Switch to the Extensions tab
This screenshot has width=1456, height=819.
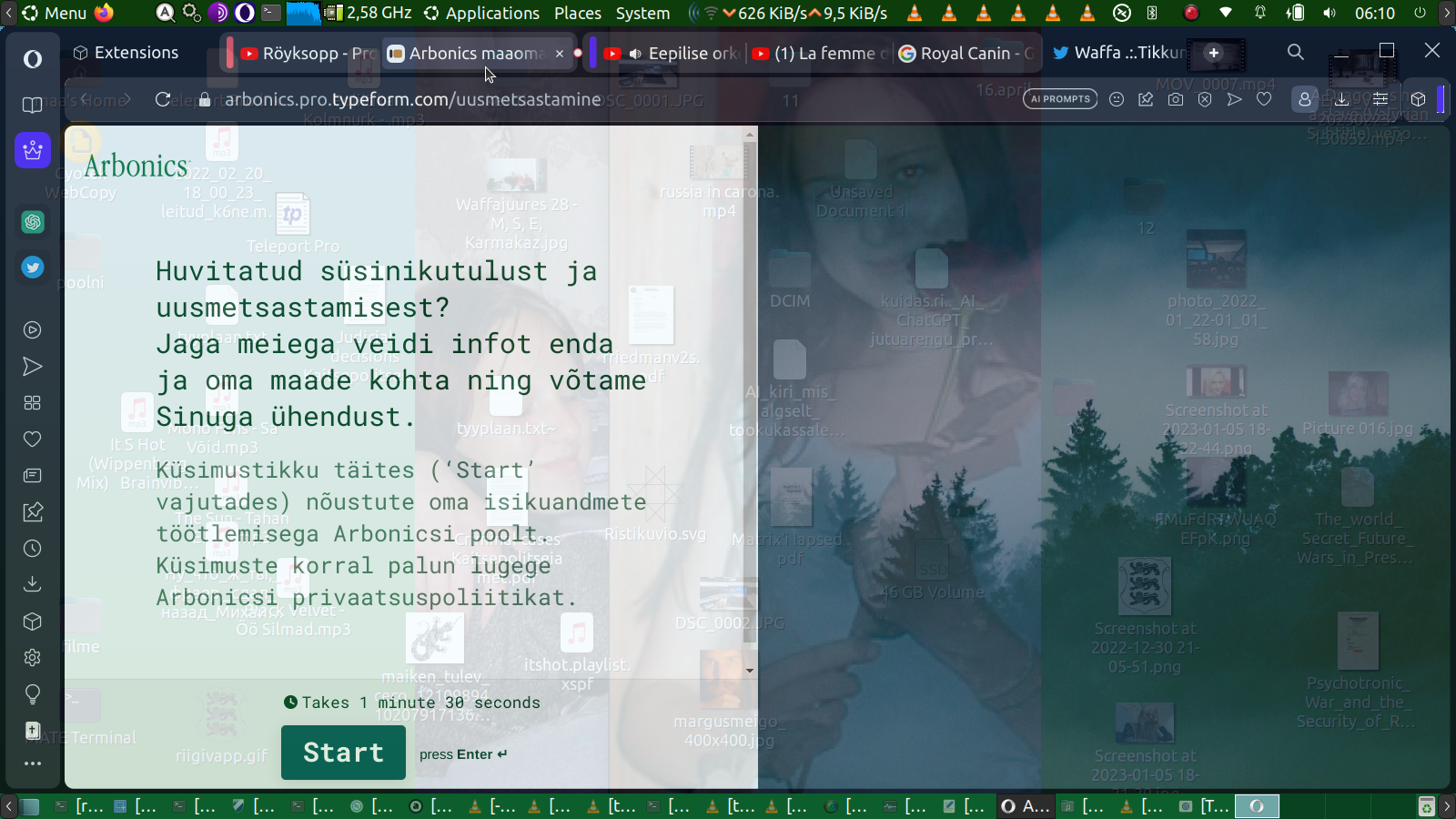127,53
